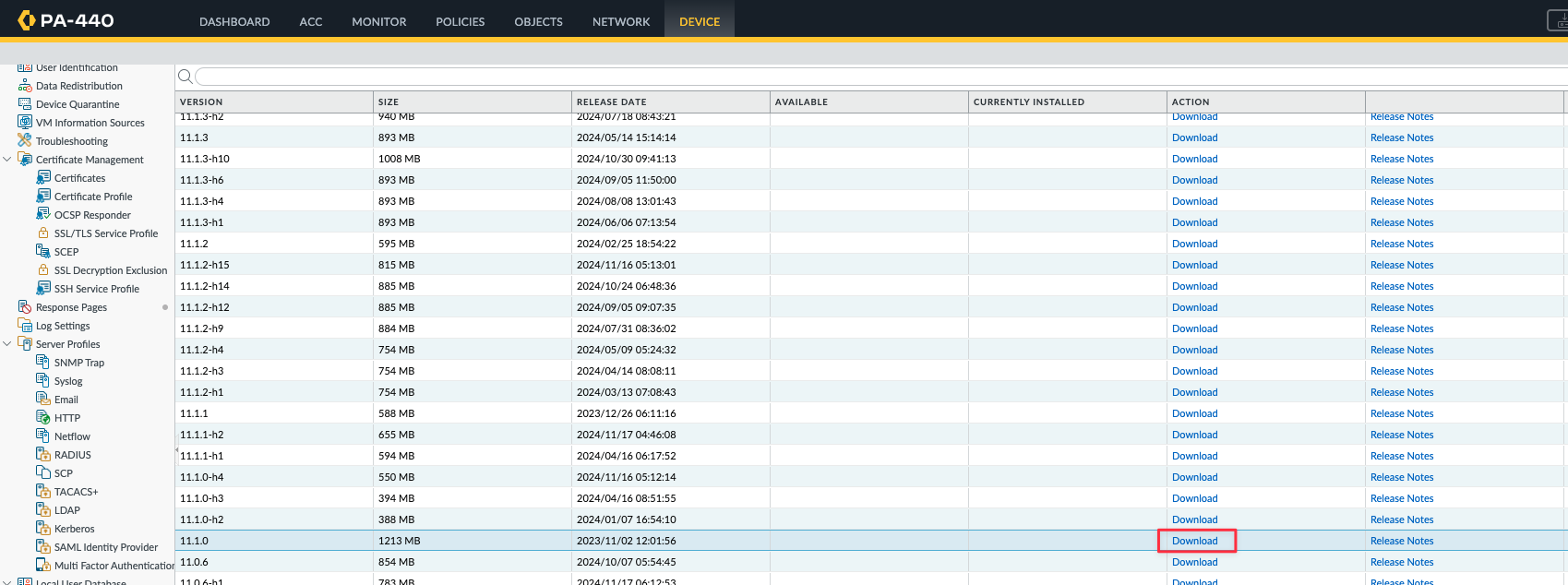Click the Troubleshooting tools icon
Screen dimensions: 1568x585
25,141
